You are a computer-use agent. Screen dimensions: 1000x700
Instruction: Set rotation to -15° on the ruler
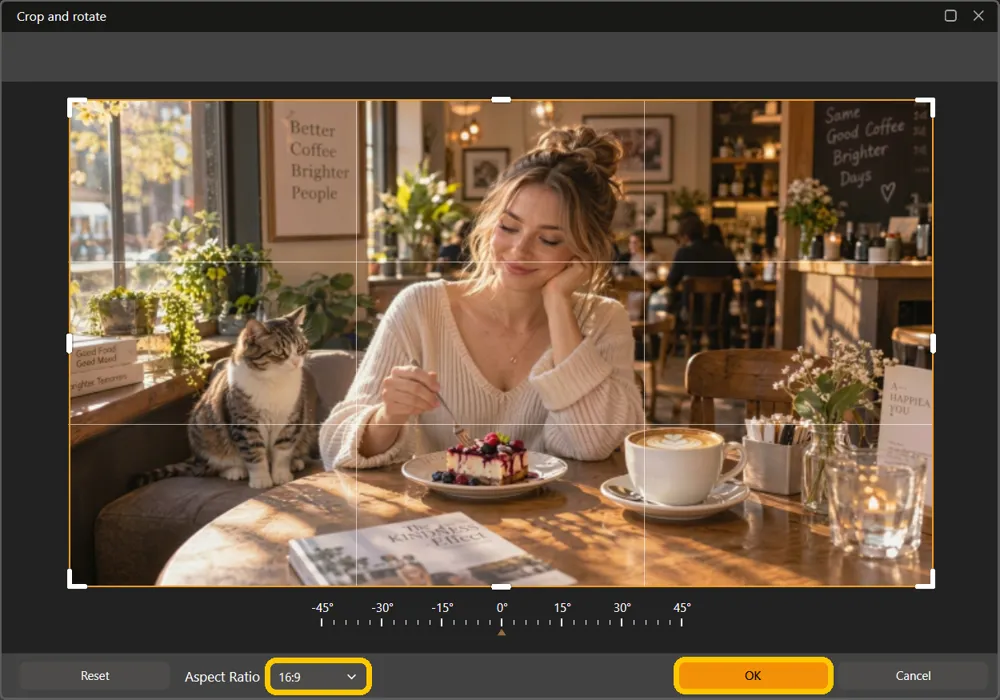pos(441,622)
